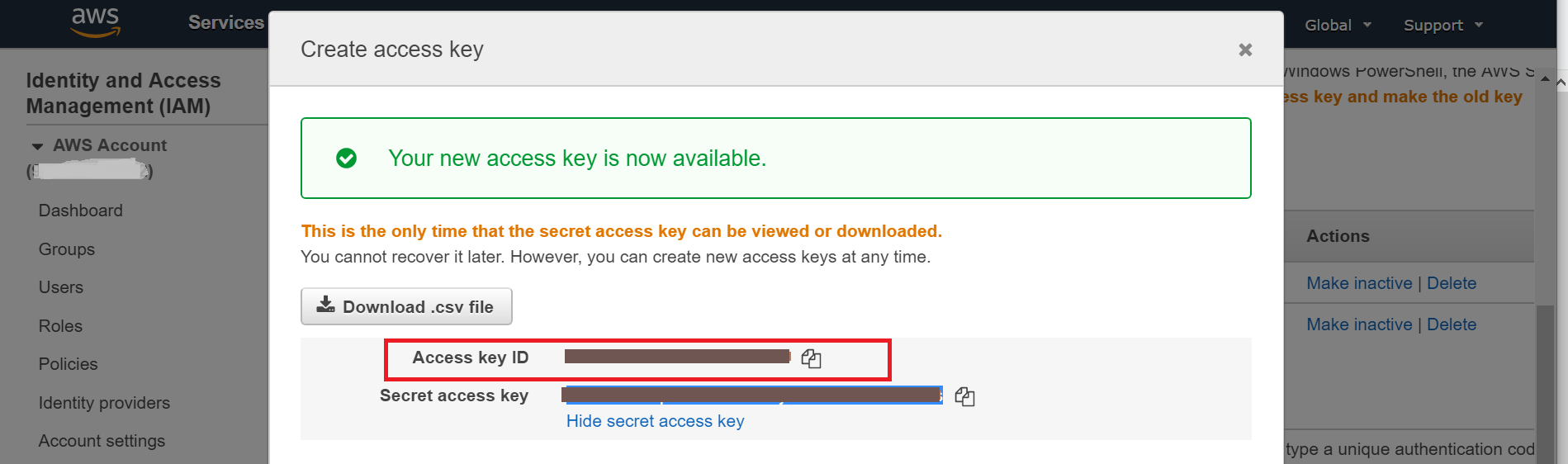The width and height of the screenshot is (1568, 464).
Task: Click the second Delete link
Action: click(1451, 324)
